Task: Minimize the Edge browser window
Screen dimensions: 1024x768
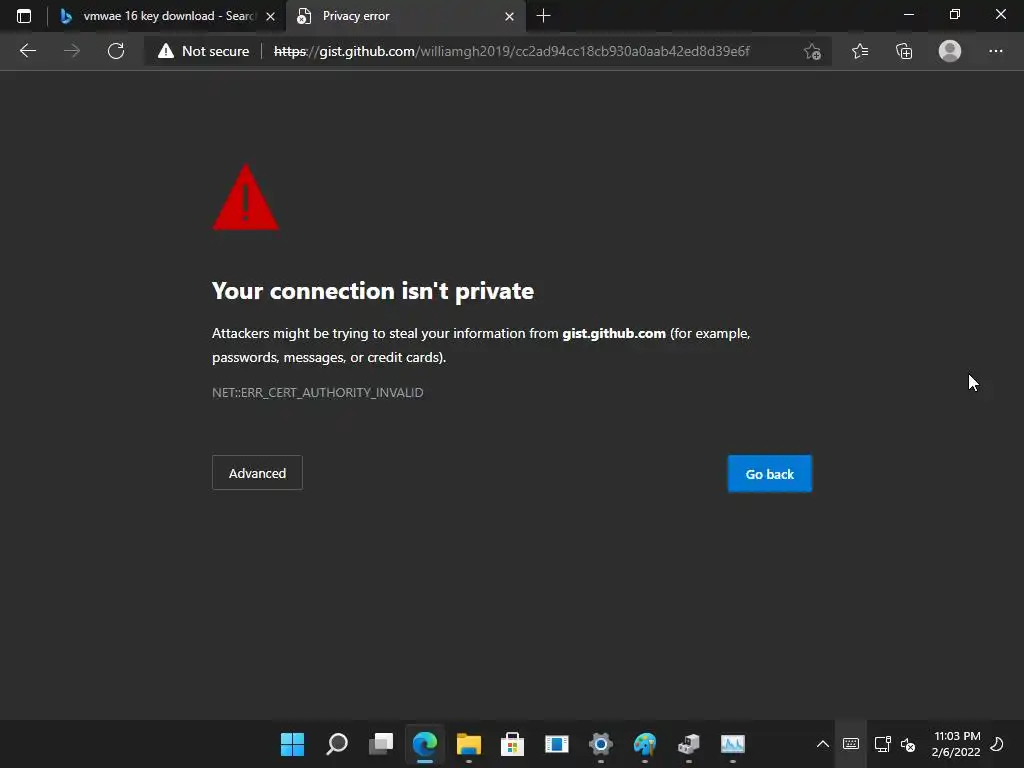Action: [909, 14]
